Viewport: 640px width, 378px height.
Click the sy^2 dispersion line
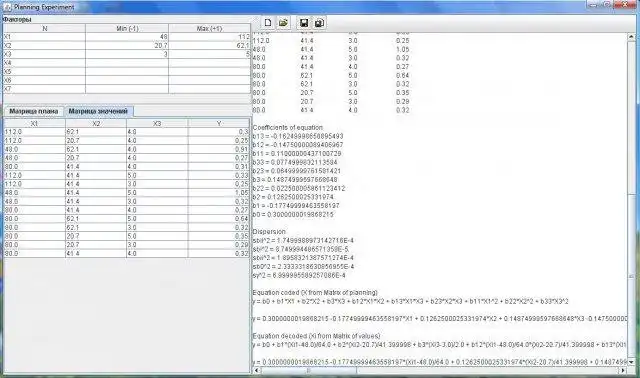[x=299, y=275]
